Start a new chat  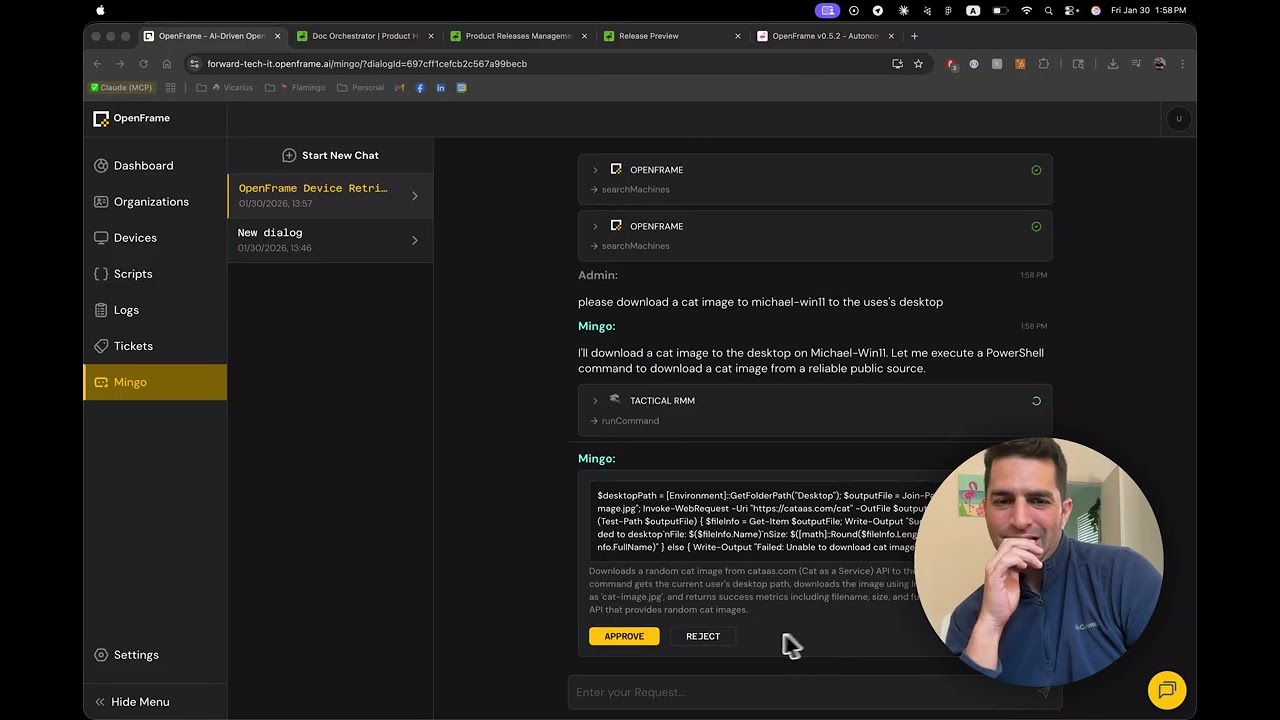(330, 155)
